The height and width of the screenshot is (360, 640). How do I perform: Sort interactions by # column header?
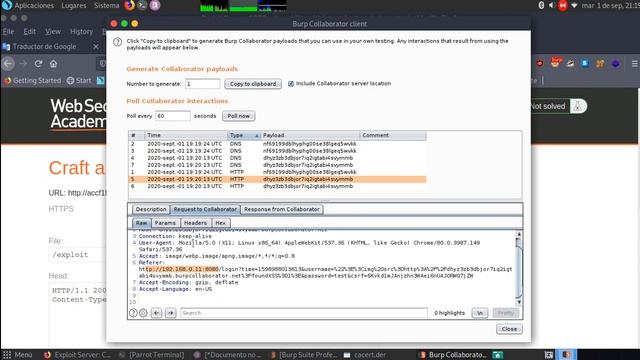click(x=136, y=135)
